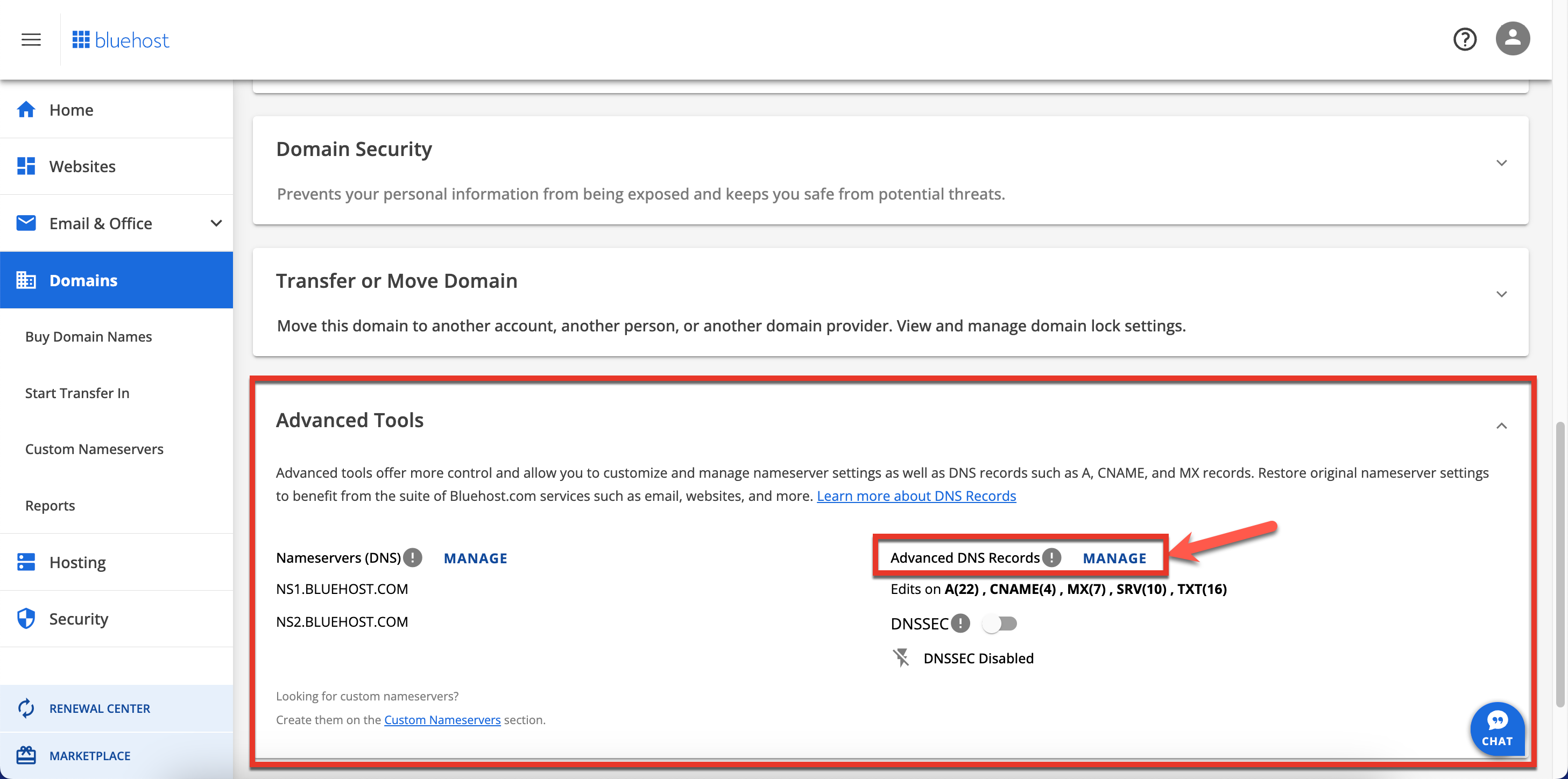
Task: Click the Hosting icon in sidebar
Action: (x=26, y=561)
